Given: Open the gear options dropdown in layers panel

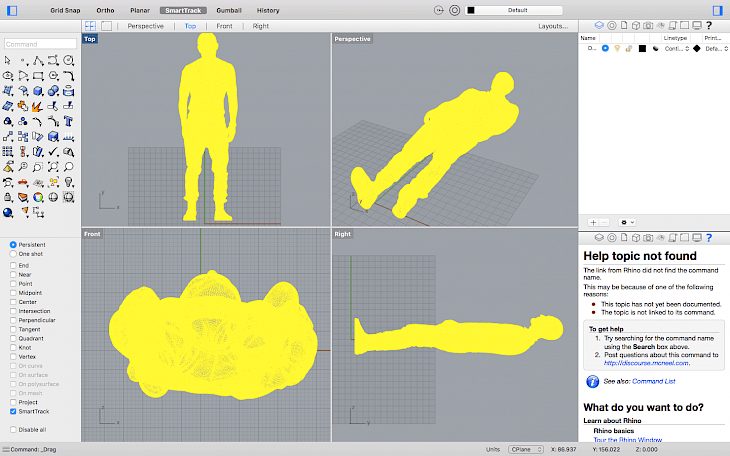Looking at the screenshot, I should (627, 222).
